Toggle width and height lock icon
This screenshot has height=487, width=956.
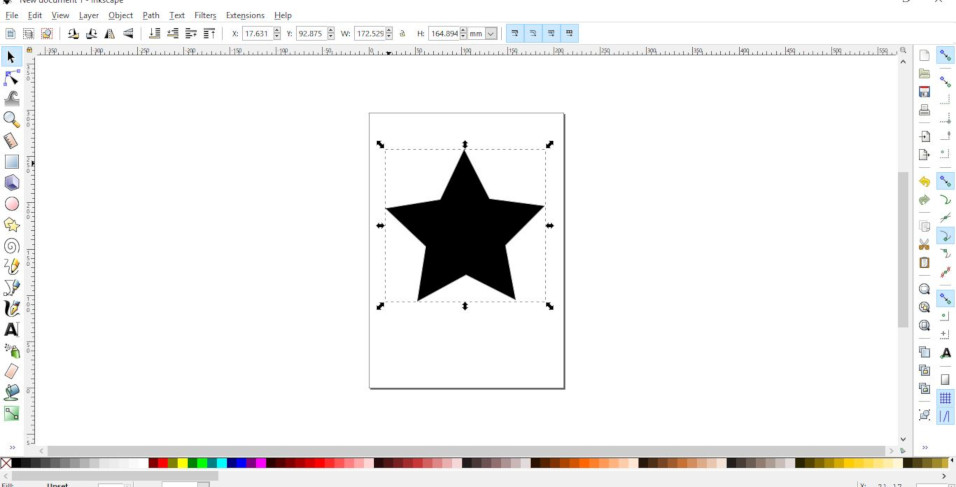click(402, 34)
